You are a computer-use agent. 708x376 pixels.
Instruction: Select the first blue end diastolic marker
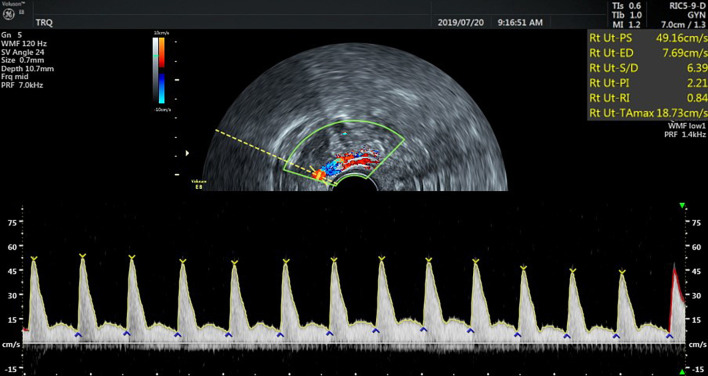[78, 334]
